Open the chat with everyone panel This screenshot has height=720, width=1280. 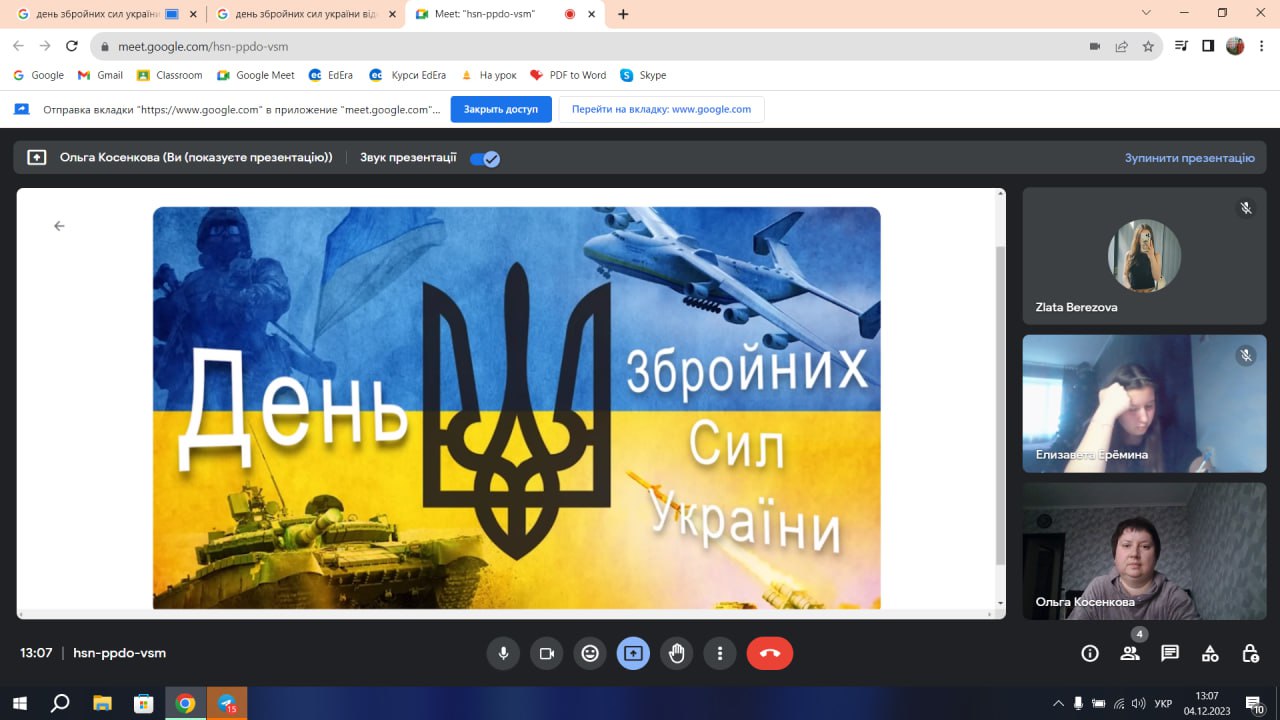pos(1170,654)
